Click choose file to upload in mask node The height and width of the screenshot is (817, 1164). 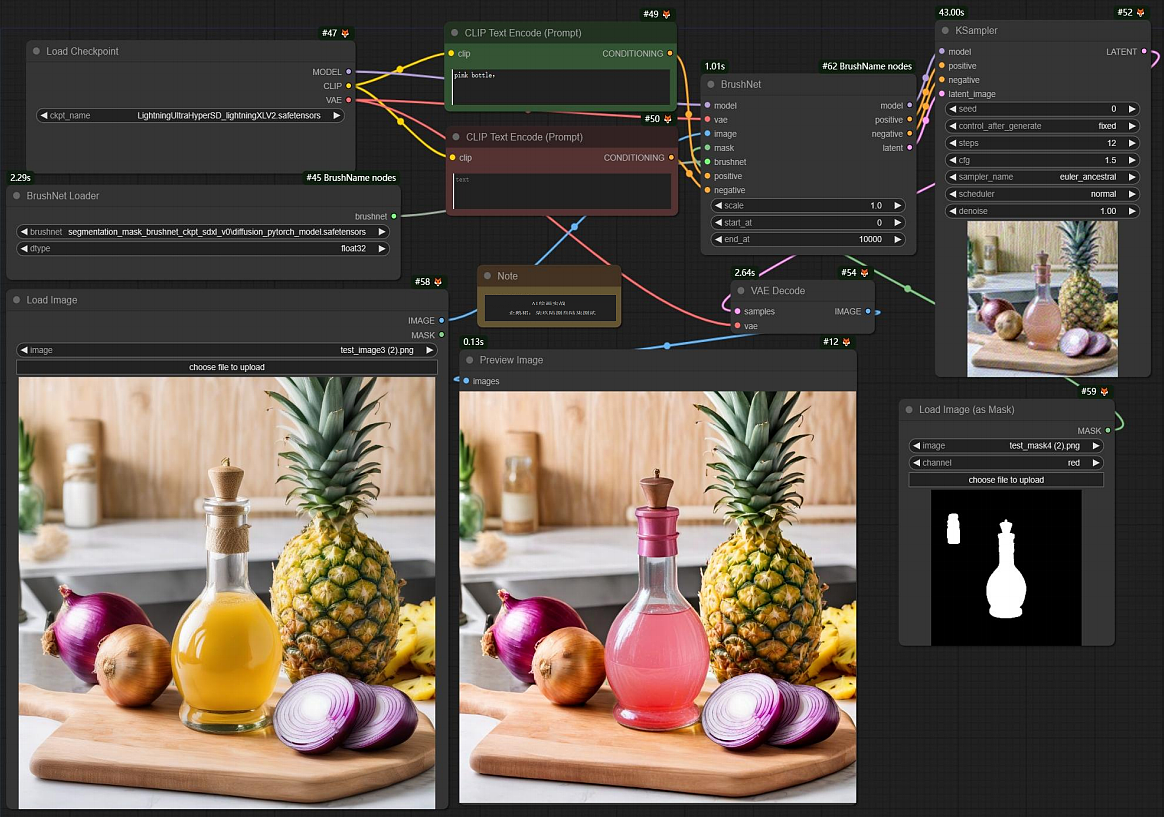click(1006, 480)
